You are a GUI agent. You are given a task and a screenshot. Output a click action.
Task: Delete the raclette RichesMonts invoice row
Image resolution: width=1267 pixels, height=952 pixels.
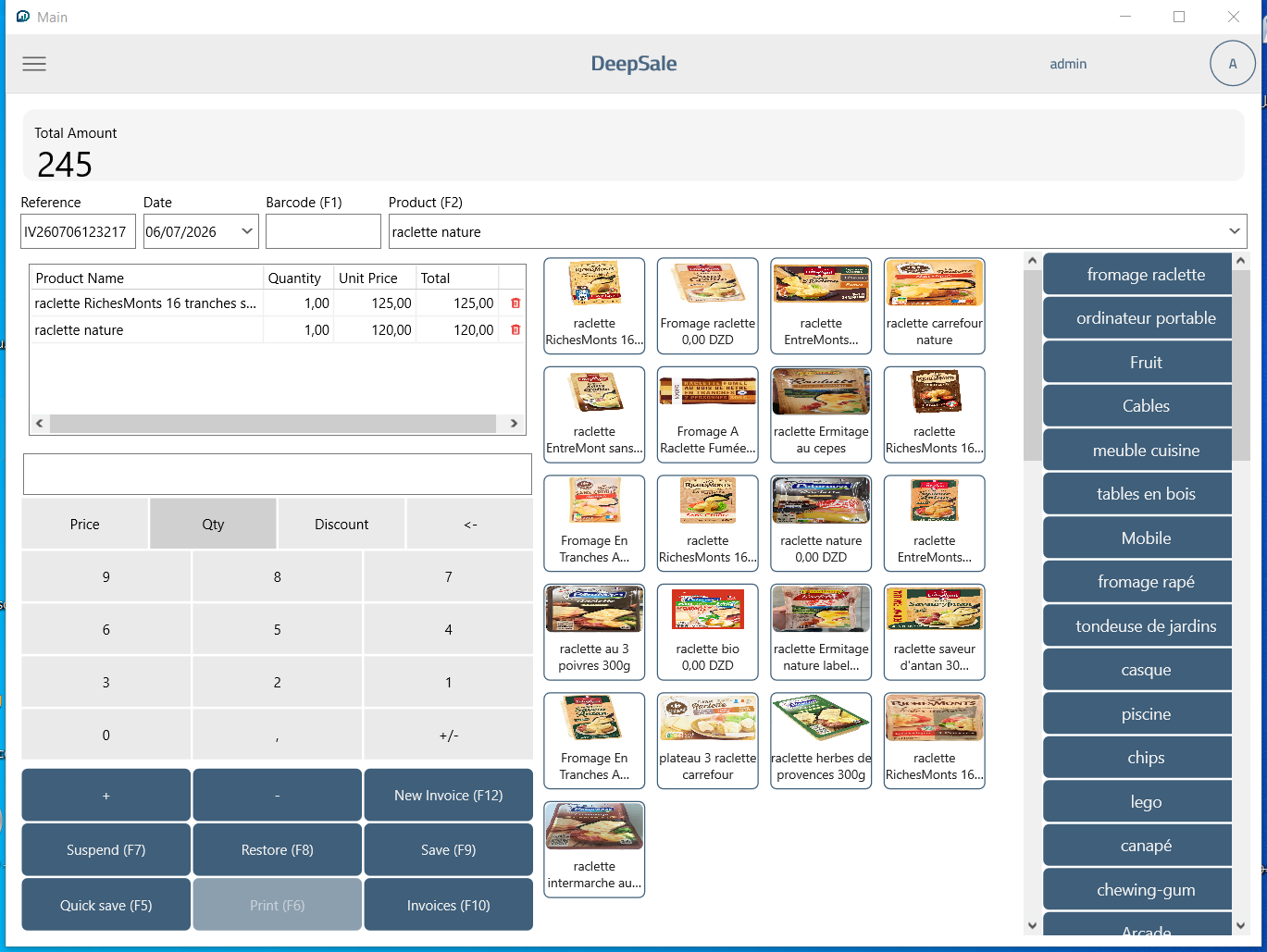pyautogui.click(x=515, y=303)
